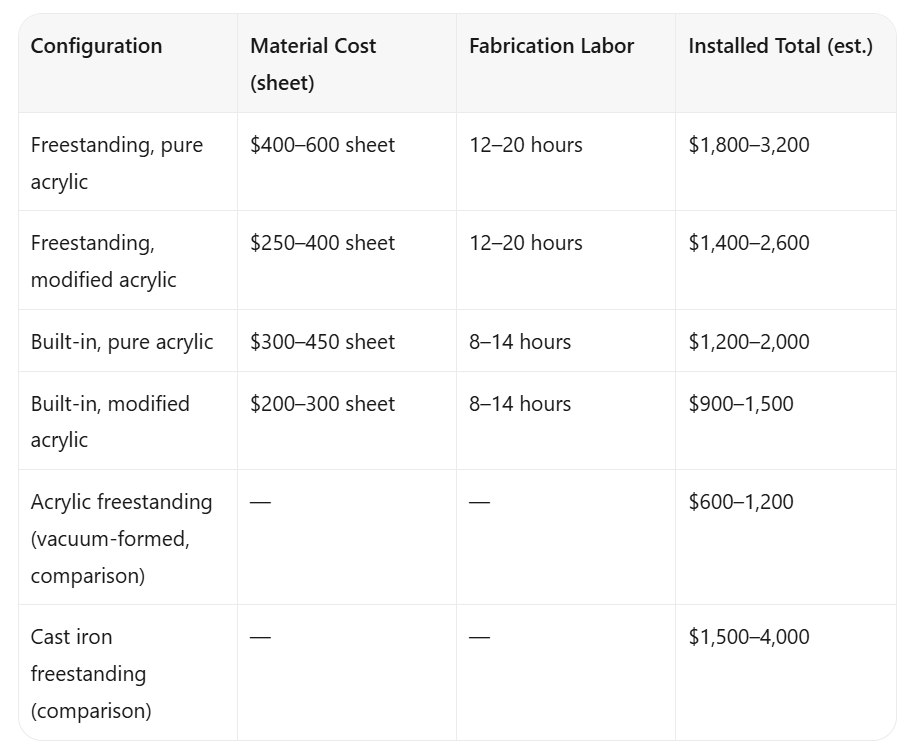
Task: Select the $900–1,500 total cell
Action: [741, 404]
